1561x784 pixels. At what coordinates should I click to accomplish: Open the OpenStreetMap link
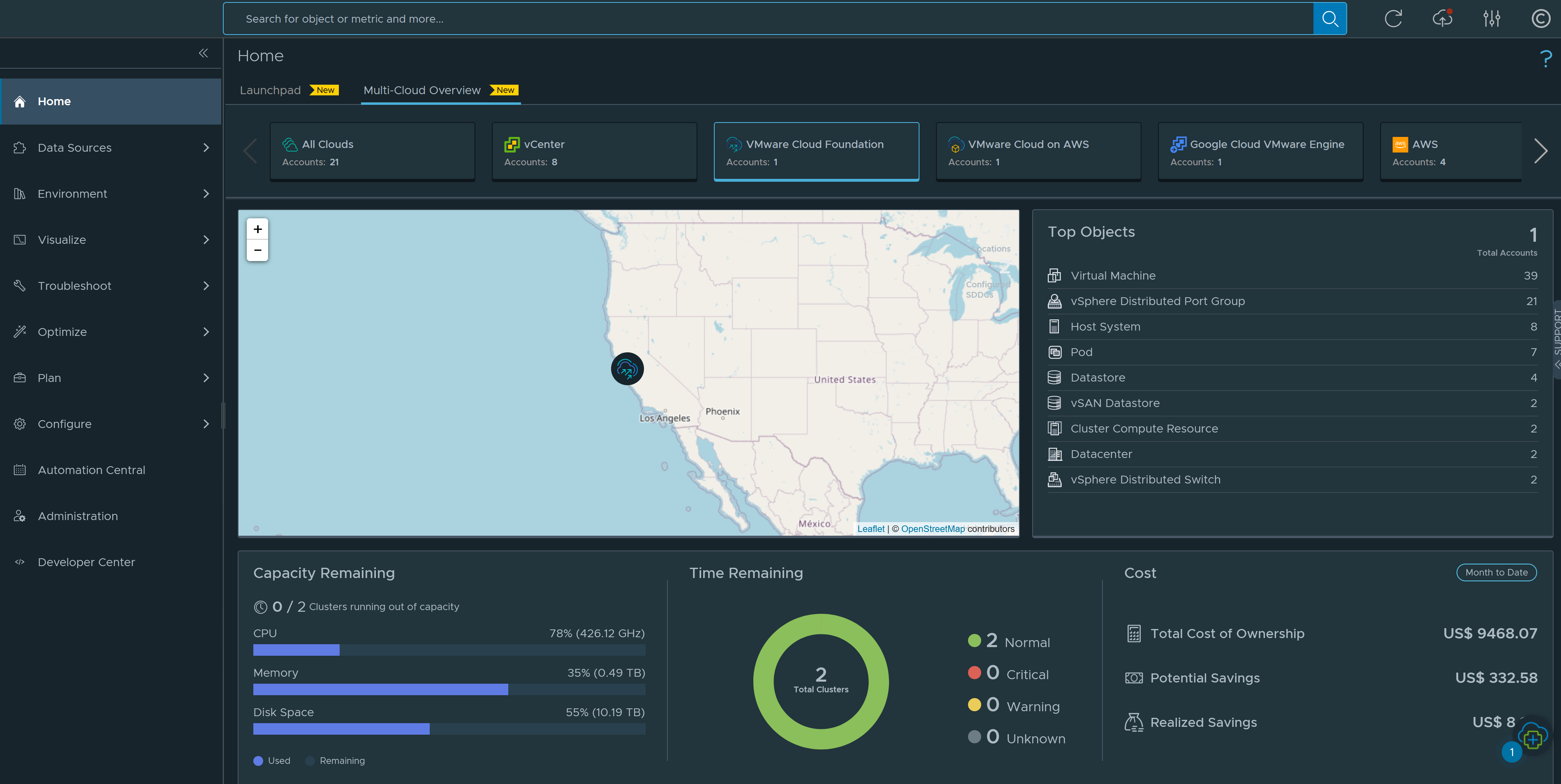933,528
